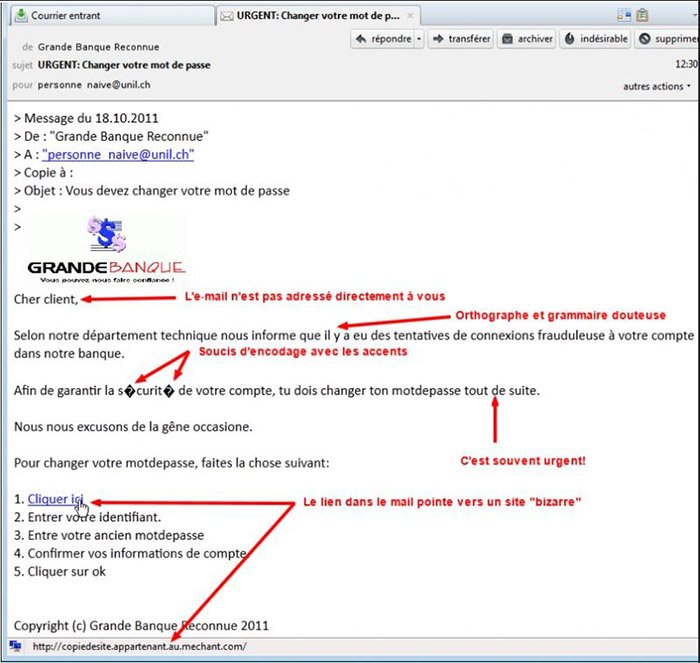
Task: Follow the Cliquer ici link
Action: (55, 499)
